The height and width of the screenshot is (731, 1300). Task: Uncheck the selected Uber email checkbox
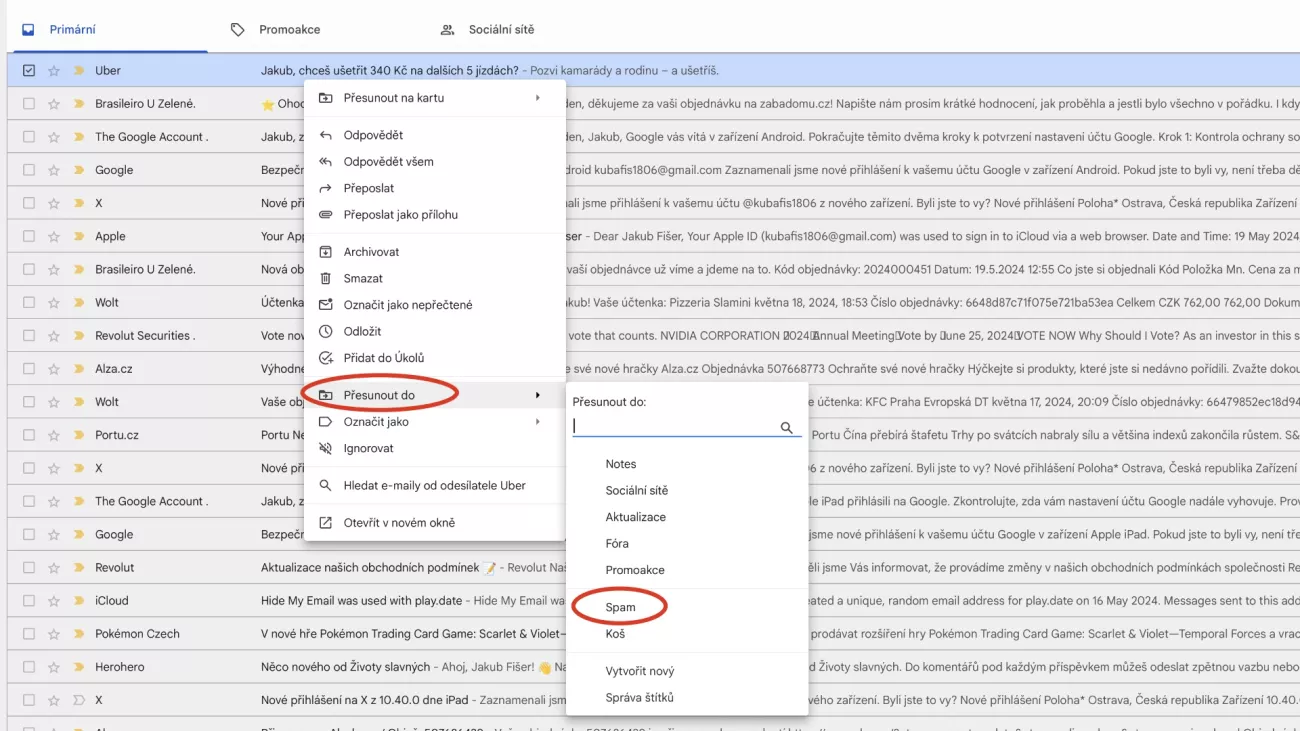click(x=28, y=71)
